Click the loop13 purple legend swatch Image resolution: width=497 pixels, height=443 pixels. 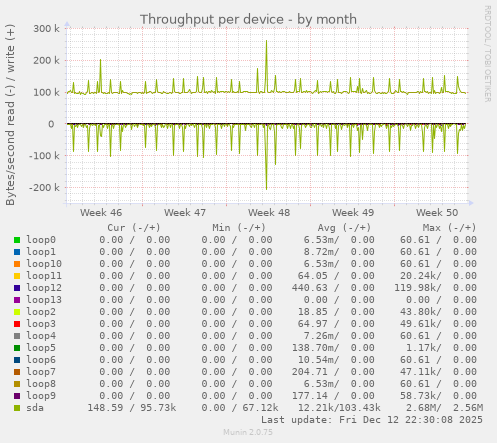click(x=17, y=300)
